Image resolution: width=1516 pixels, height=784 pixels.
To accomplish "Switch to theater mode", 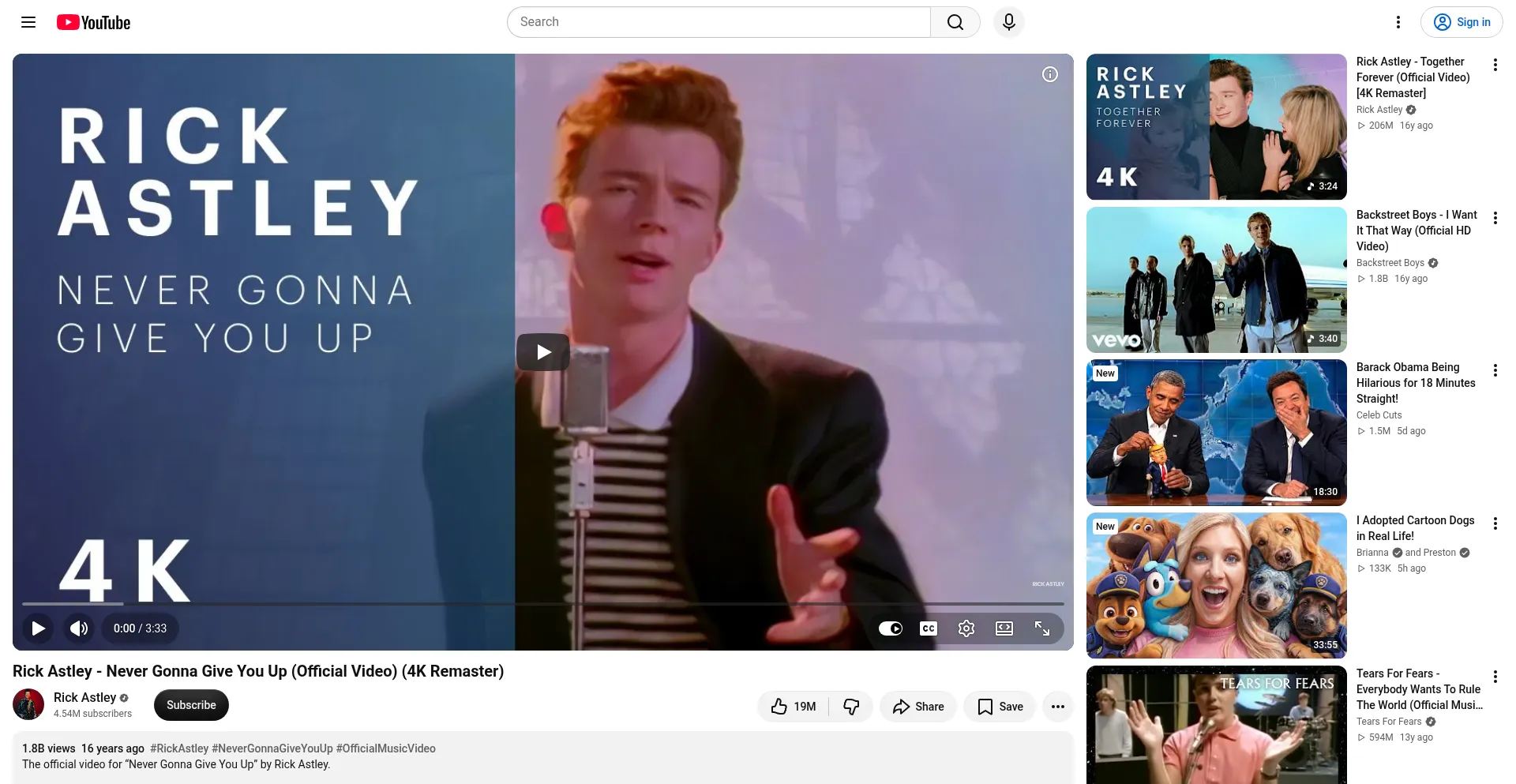I will [x=1004, y=628].
